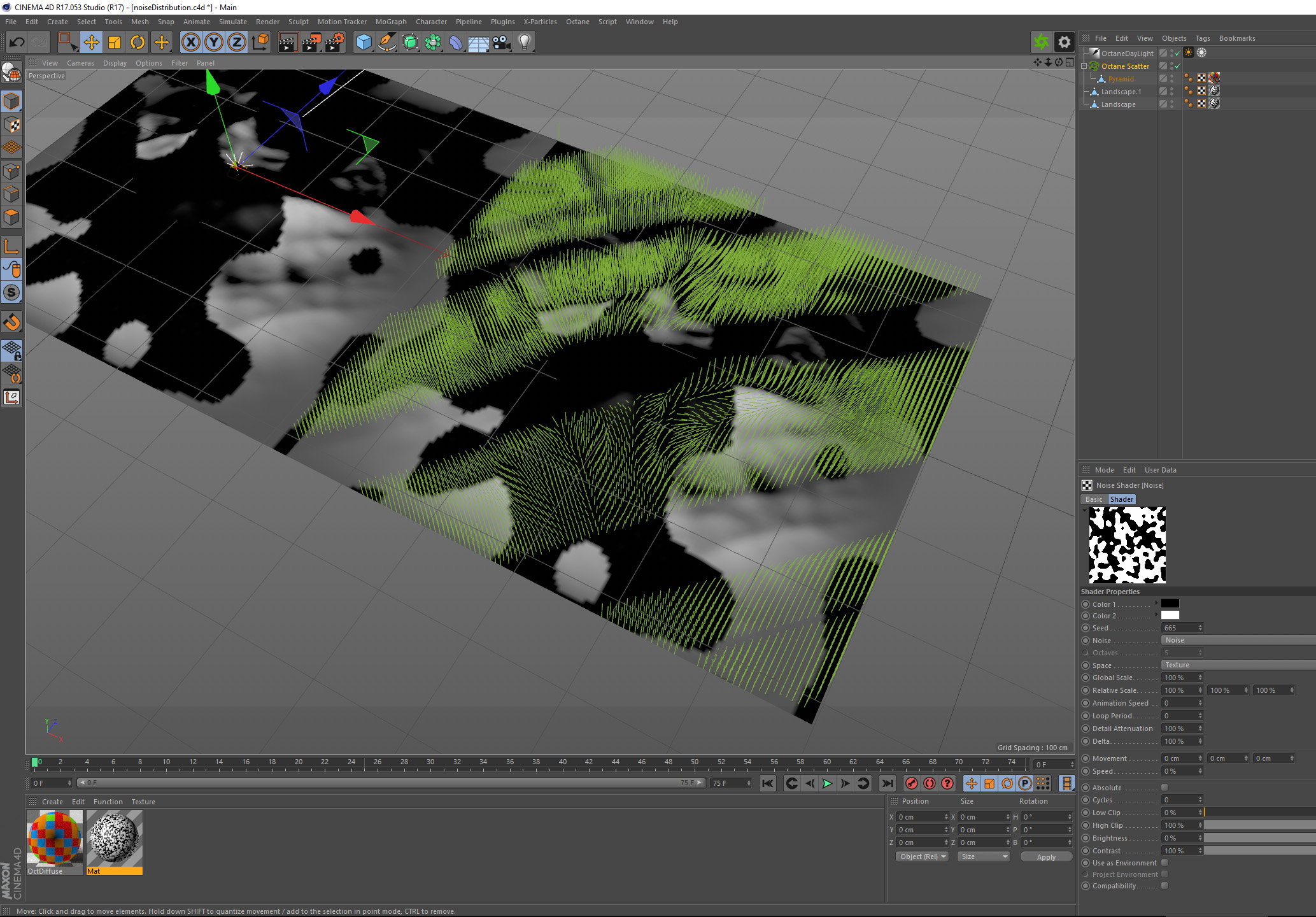Select the Rotate tool in top toolbar

pos(137,43)
